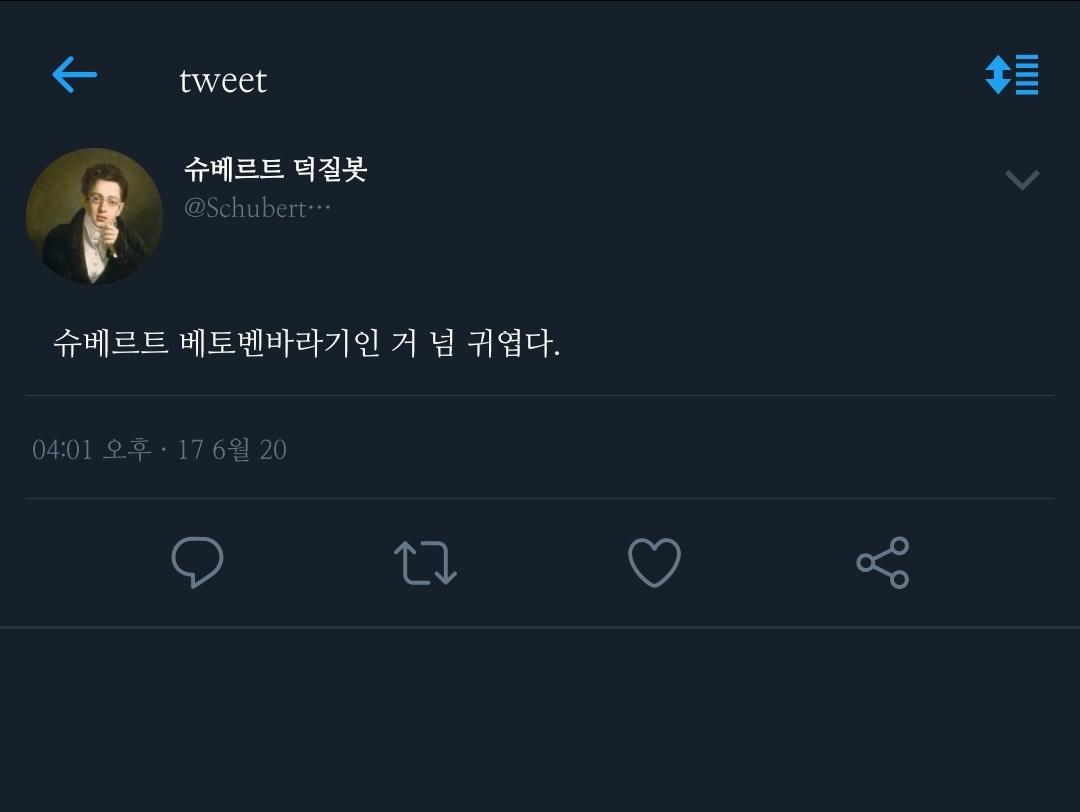Click the 04:01 오후 time stamp
The width and height of the screenshot is (1080, 812).
92,450
